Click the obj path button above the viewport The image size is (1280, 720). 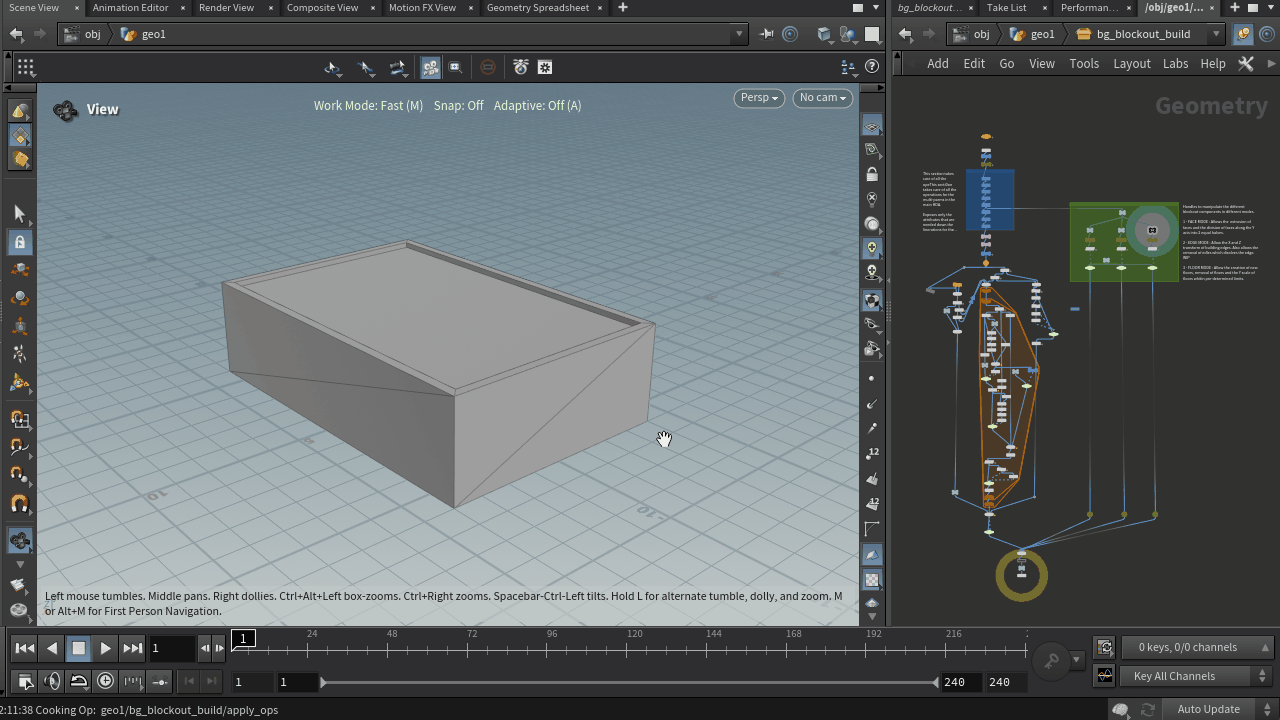click(82, 34)
